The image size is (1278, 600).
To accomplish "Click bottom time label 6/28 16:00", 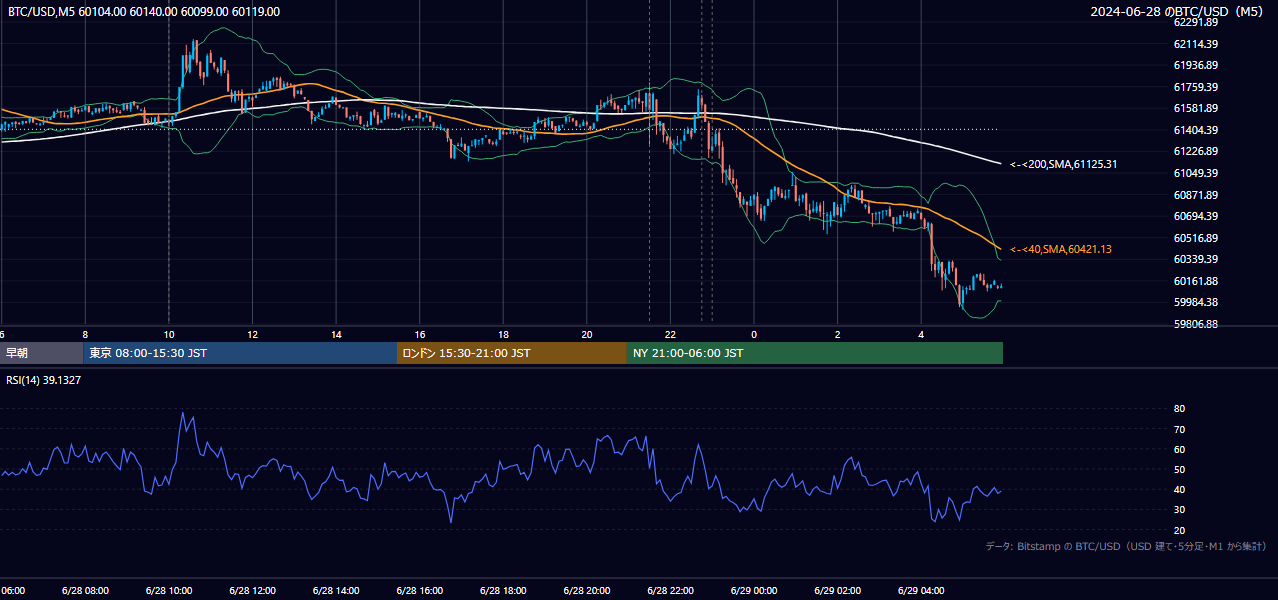I will point(419,590).
